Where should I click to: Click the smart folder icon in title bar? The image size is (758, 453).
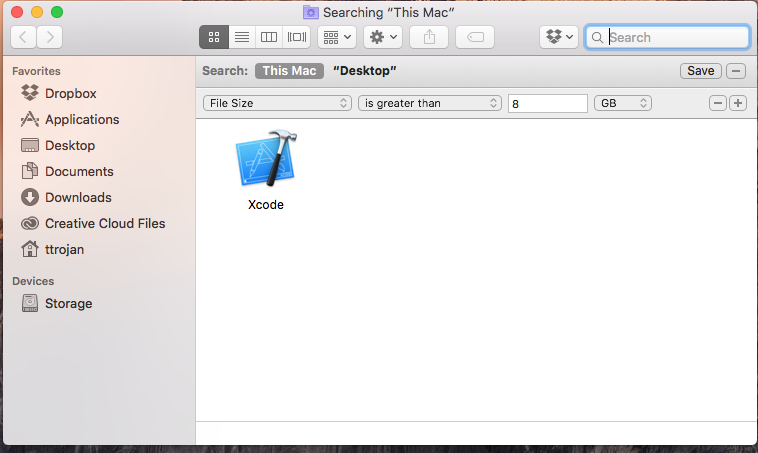click(x=310, y=12)
